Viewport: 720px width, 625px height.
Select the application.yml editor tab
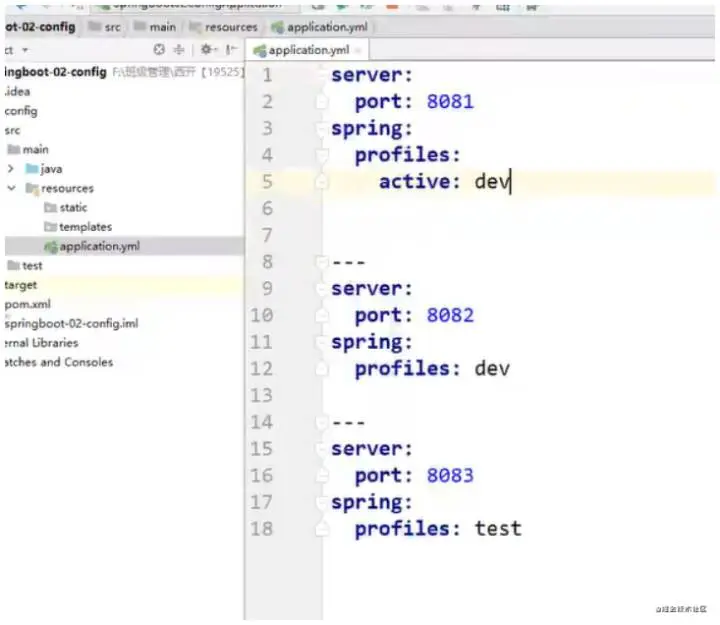pos(307,50)
